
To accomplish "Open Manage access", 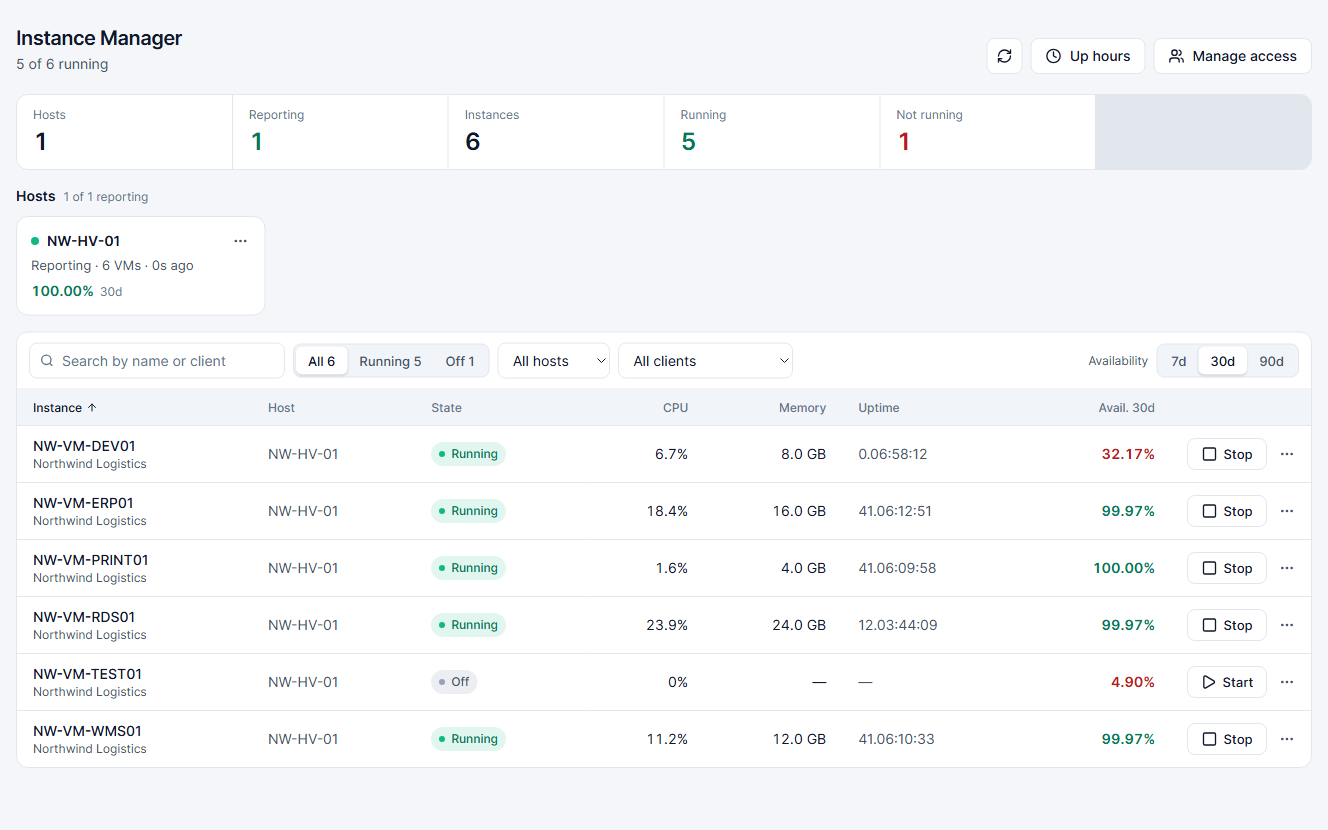I will click(x=1233, y=56).
